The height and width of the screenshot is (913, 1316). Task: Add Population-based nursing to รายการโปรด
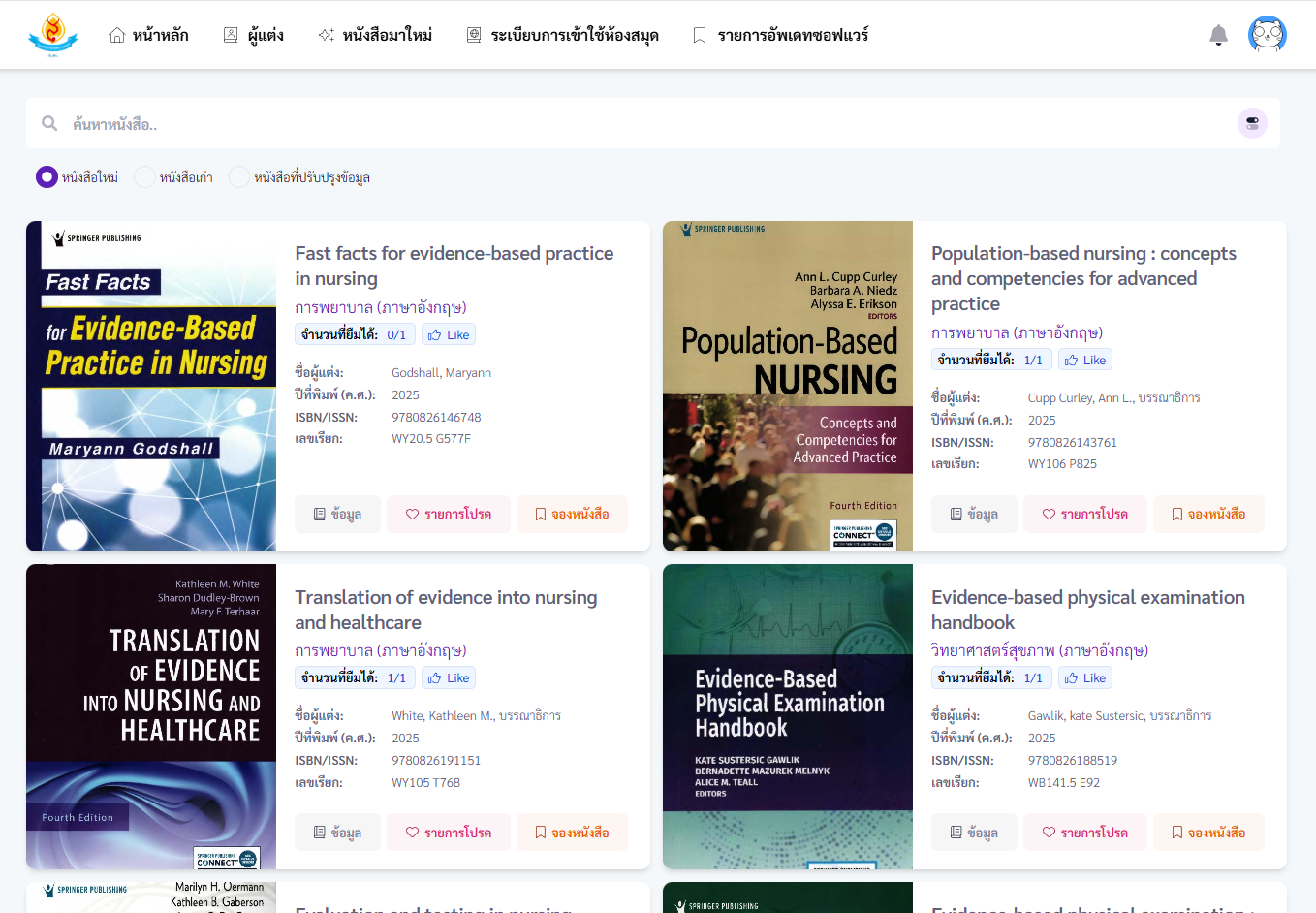1084,515
